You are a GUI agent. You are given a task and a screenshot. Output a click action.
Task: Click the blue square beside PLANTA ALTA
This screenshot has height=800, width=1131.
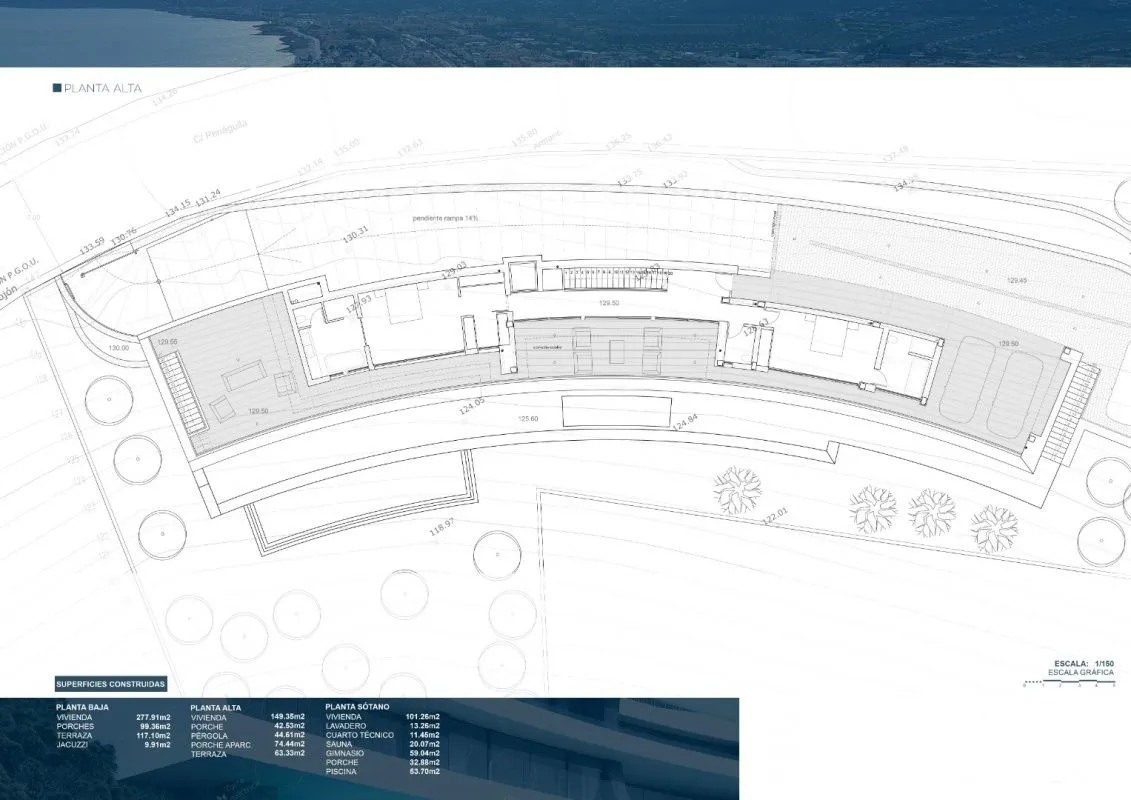[x=57, y=88]
